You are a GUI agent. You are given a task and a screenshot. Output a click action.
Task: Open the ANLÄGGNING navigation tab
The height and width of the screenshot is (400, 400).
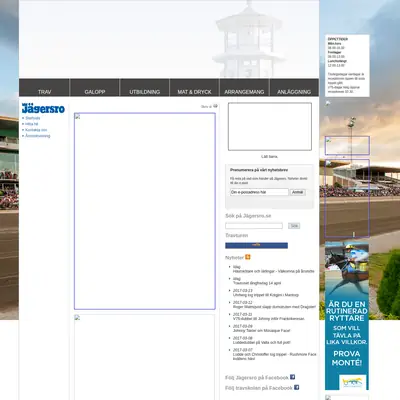point(294,88)
